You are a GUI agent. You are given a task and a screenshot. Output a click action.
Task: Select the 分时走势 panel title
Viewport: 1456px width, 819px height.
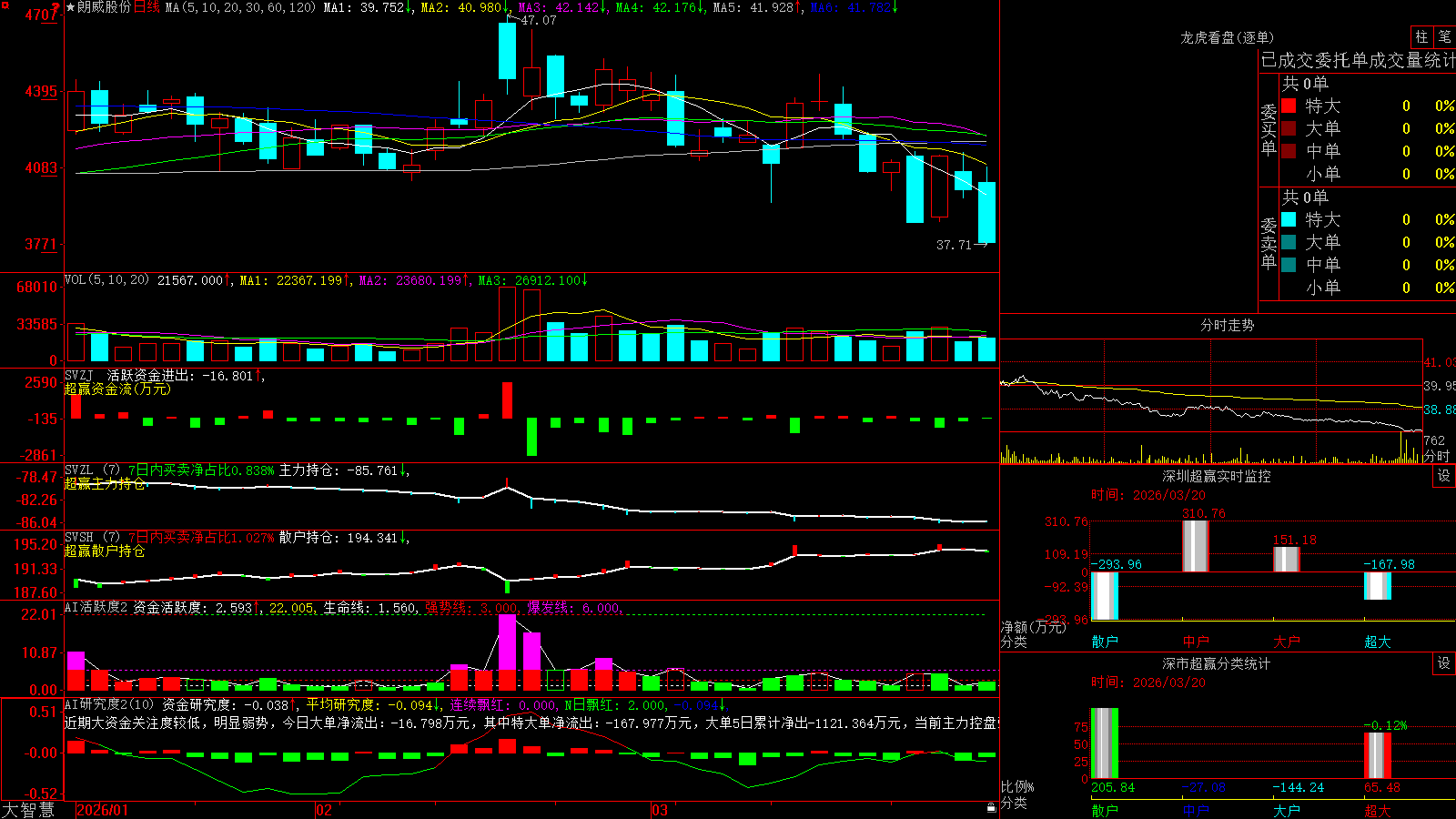point(1228,325)
